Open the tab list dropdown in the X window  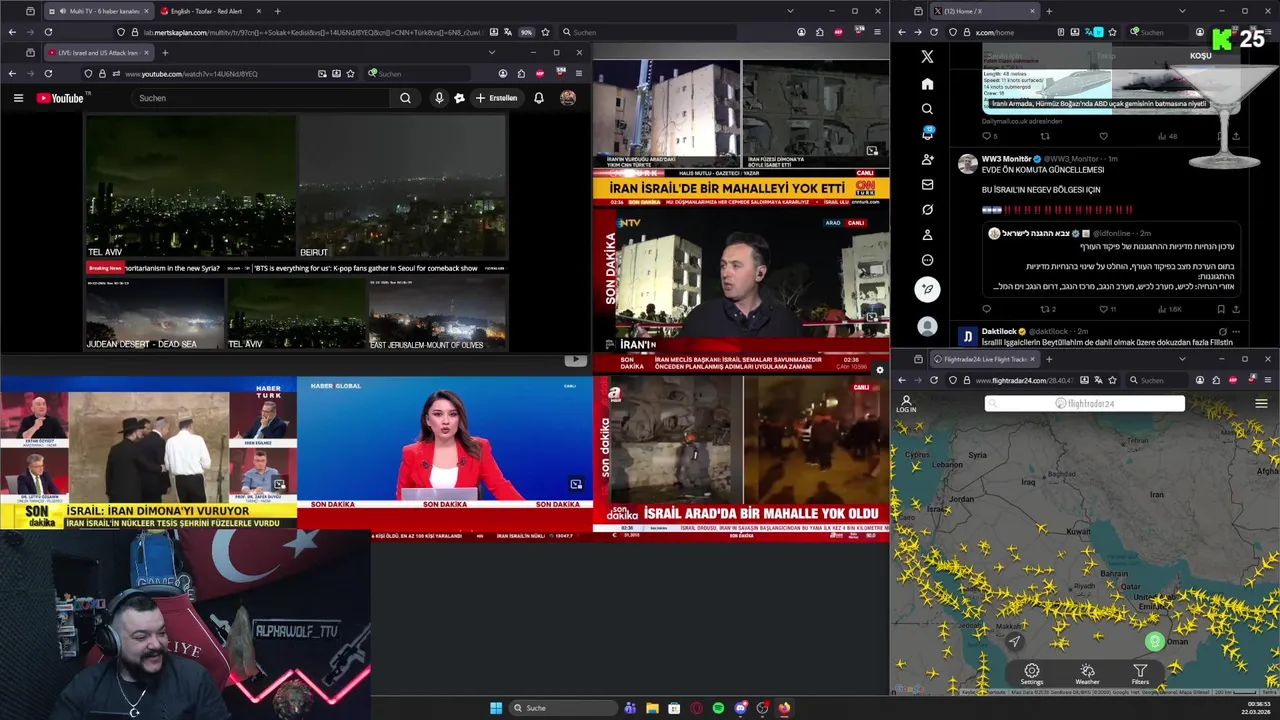[x=1182, y=11]
